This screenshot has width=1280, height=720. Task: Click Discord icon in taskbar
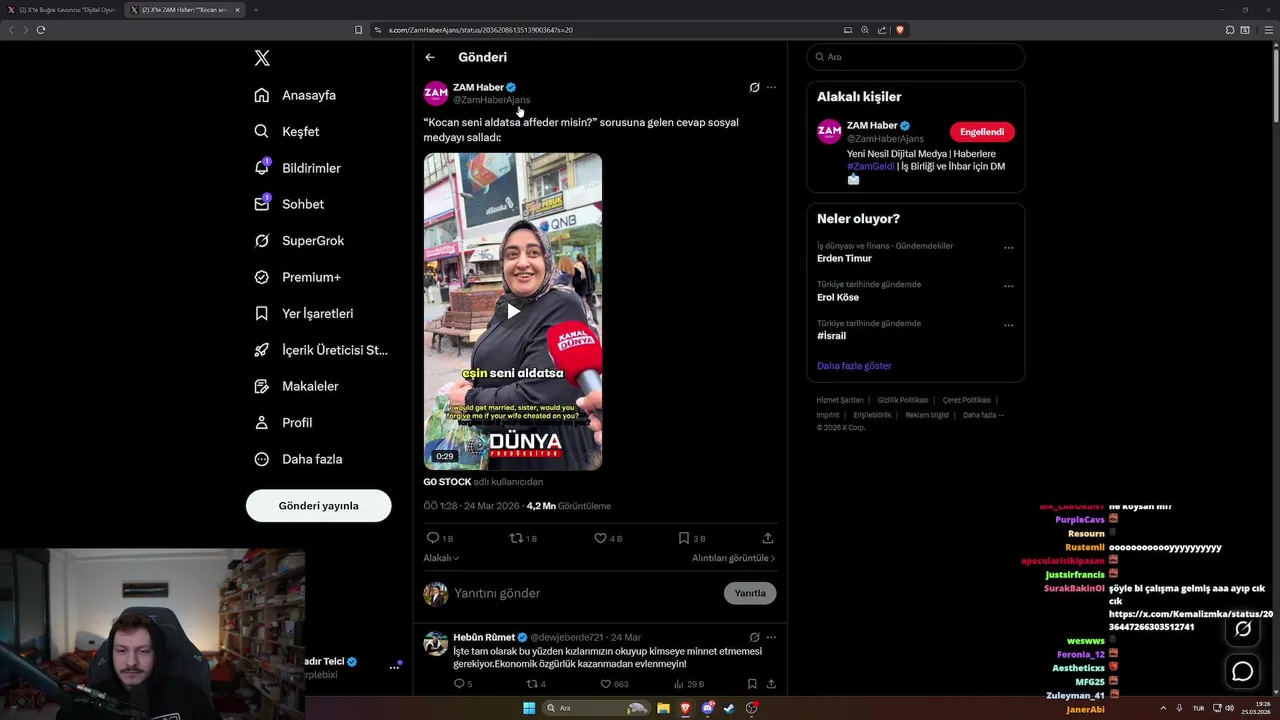coord(708,708)
